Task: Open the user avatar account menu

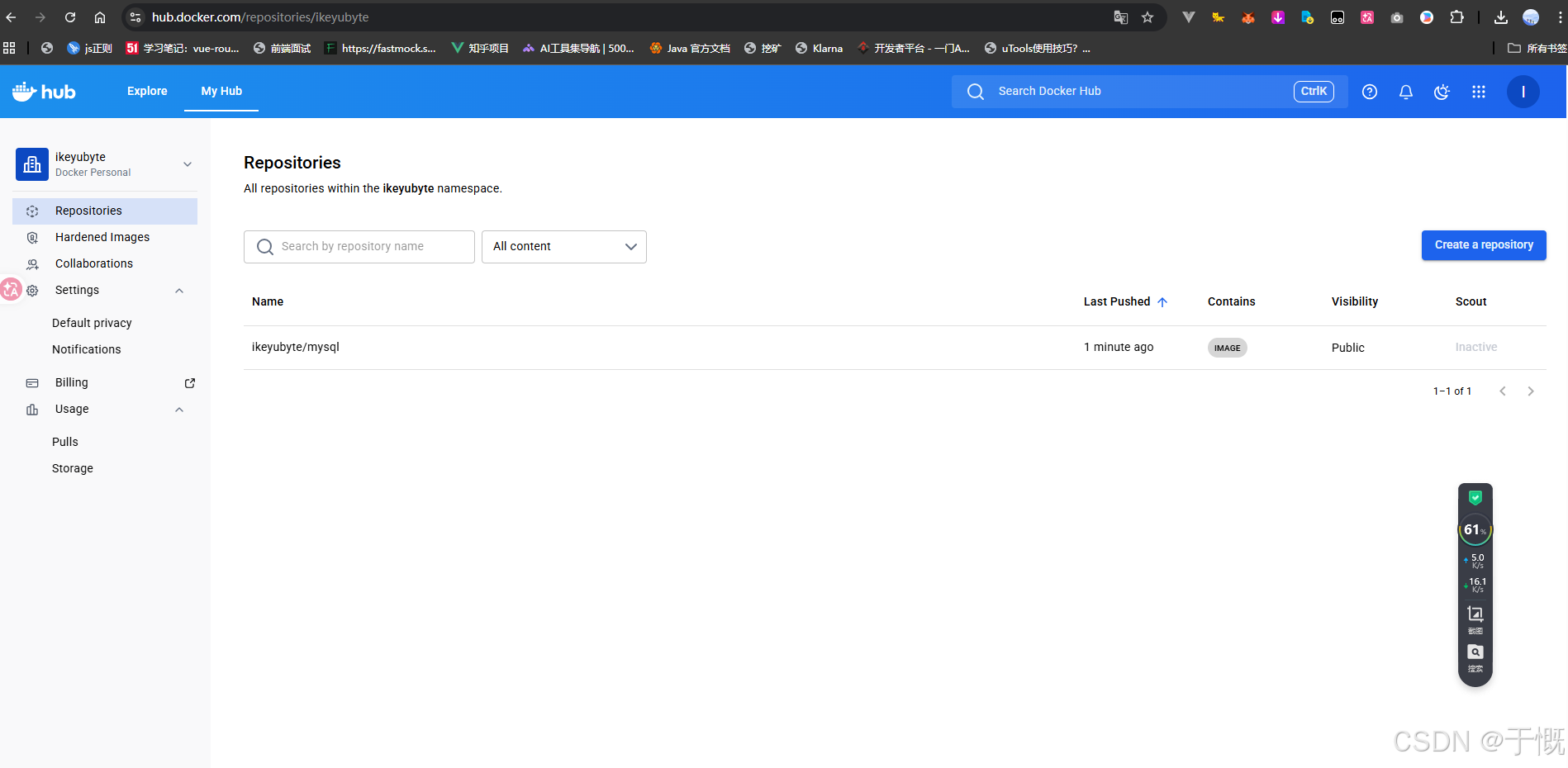Action: [x=1523, y=92]
